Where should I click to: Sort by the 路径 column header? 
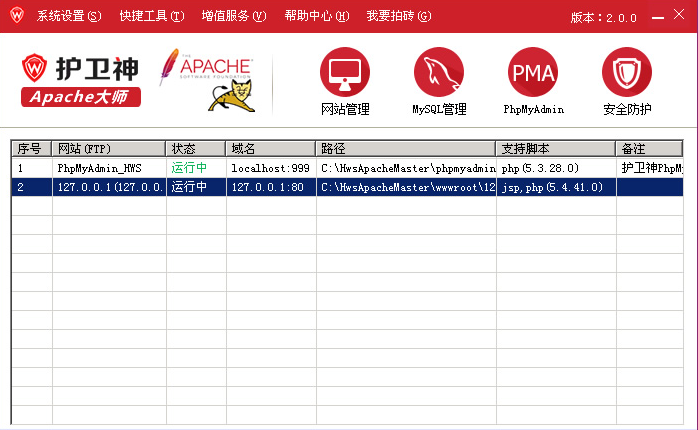406,149
